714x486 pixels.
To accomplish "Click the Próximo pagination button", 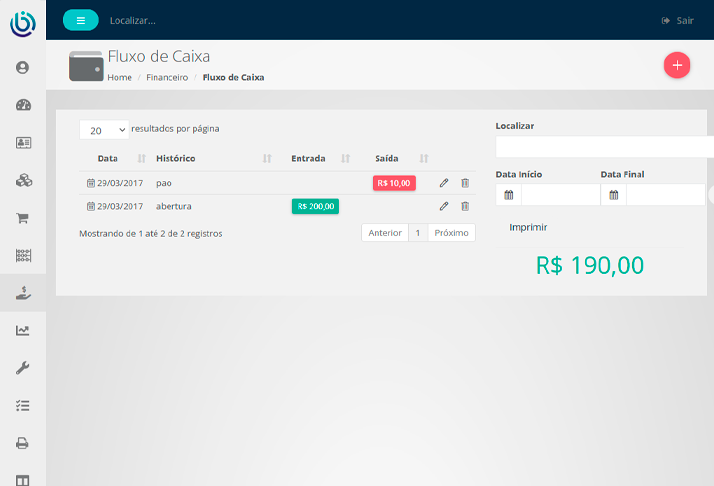I will [x=451, y=233].
